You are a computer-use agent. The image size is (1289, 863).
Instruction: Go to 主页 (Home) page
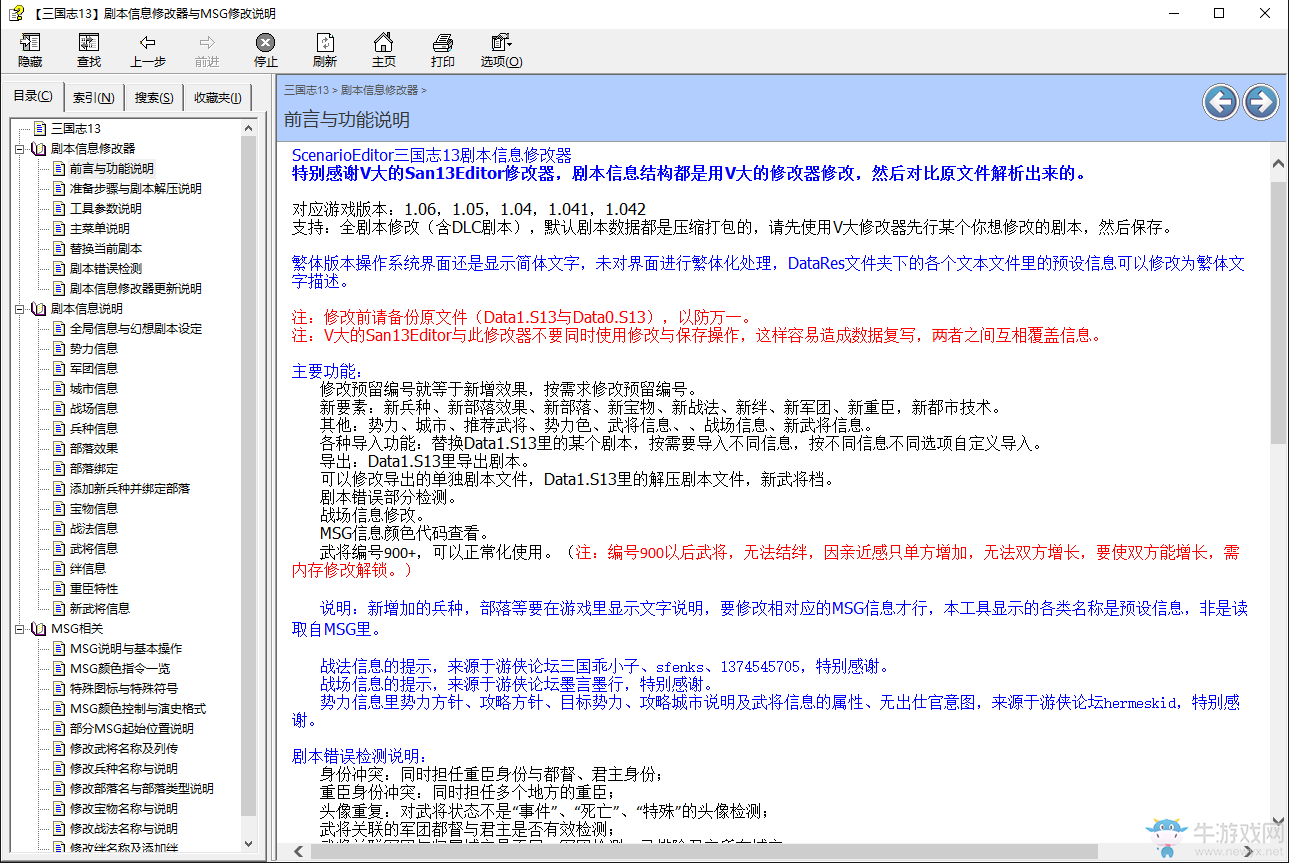point(384,50)
